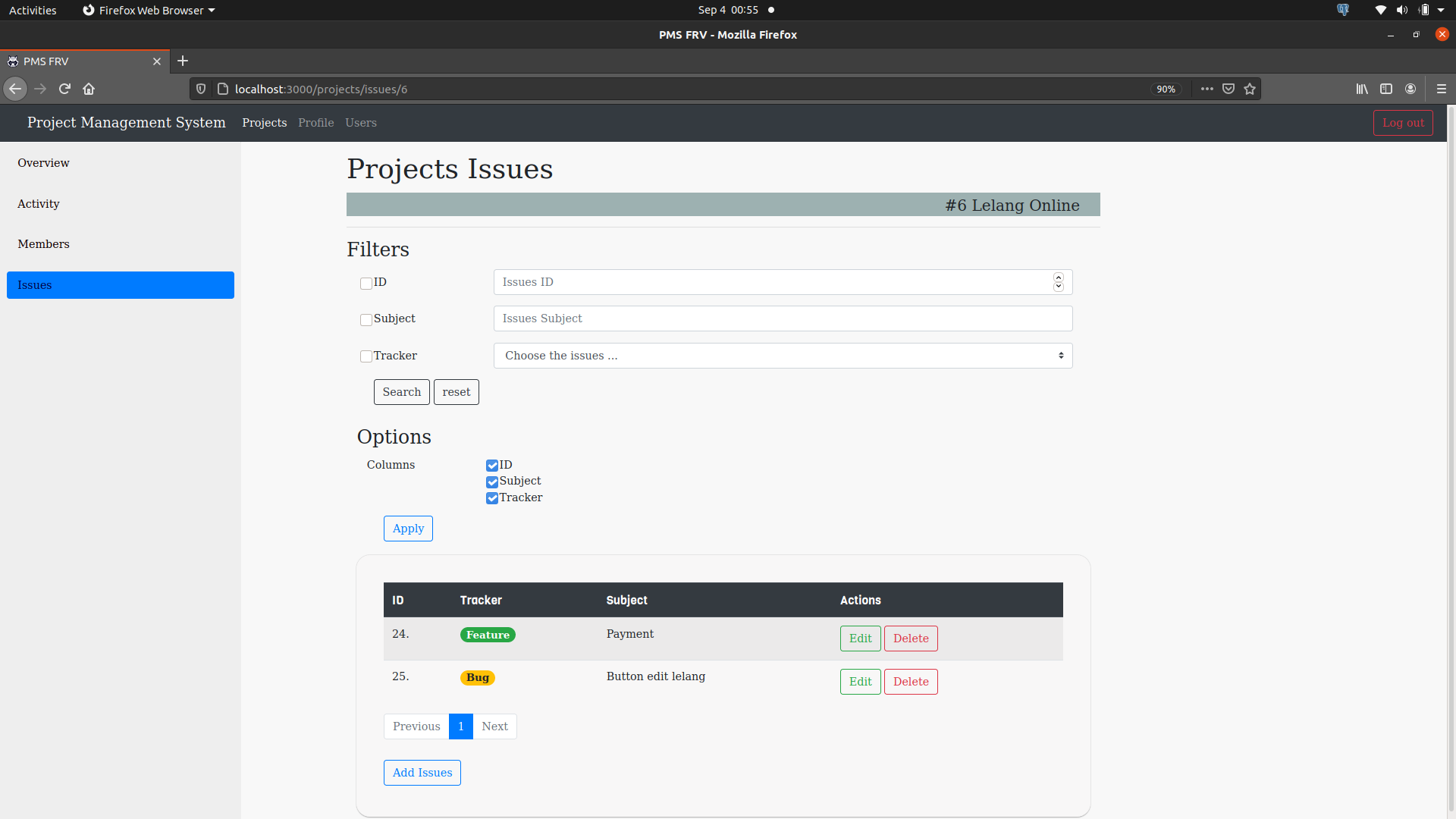Open a new browser tab

(x=183, y=61)
